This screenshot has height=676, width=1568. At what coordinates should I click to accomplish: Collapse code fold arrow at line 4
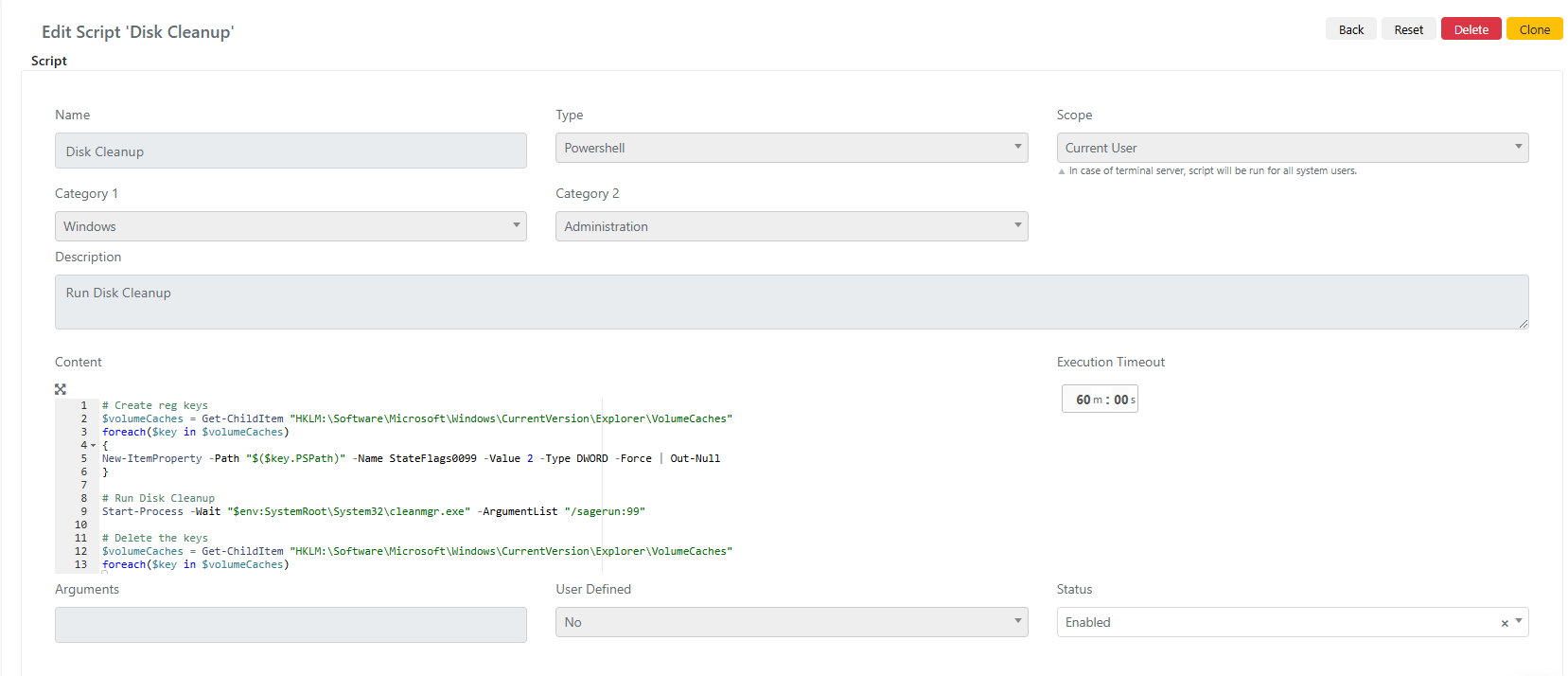tap(93, 445)
